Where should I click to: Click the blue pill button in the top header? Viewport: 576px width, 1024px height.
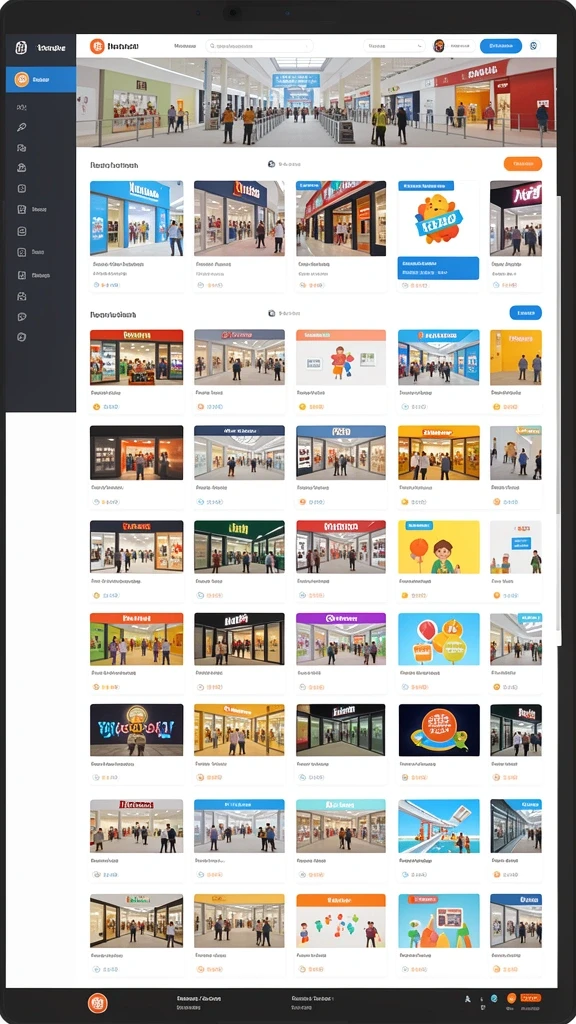point(501,46)
